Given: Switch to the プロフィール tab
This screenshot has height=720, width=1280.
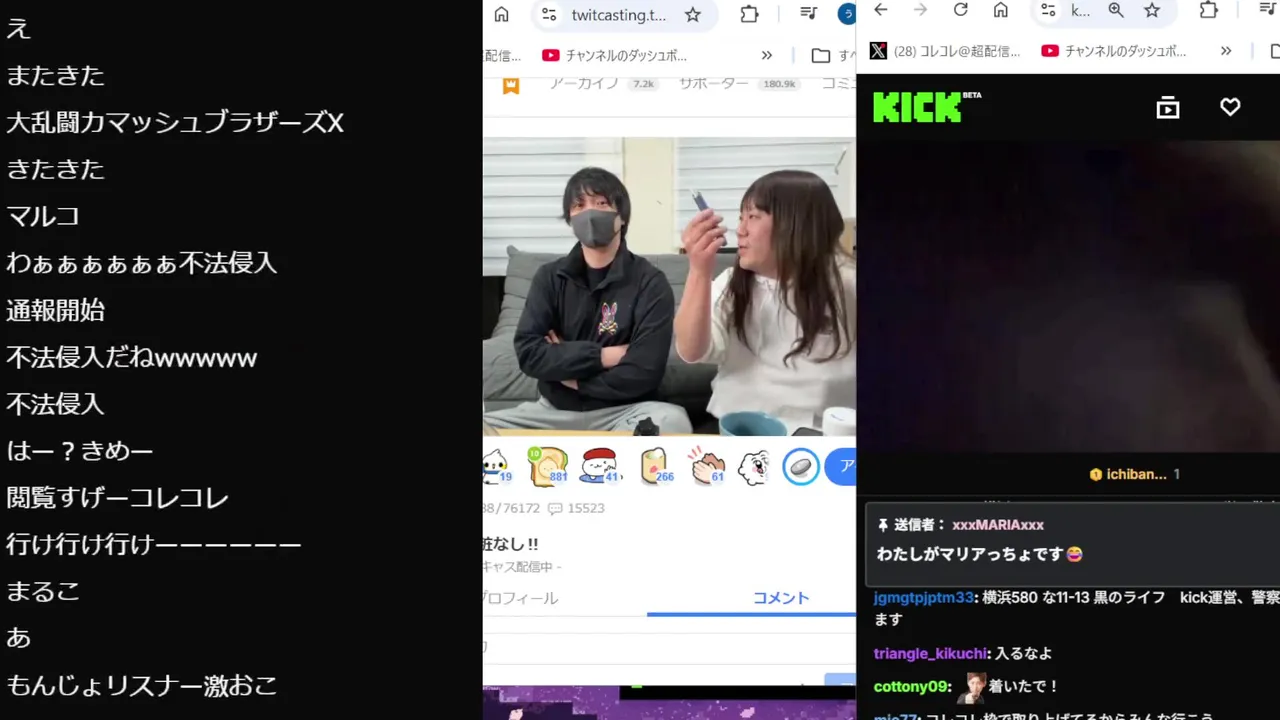Looking at the screenshot, I should click(520, 598).
